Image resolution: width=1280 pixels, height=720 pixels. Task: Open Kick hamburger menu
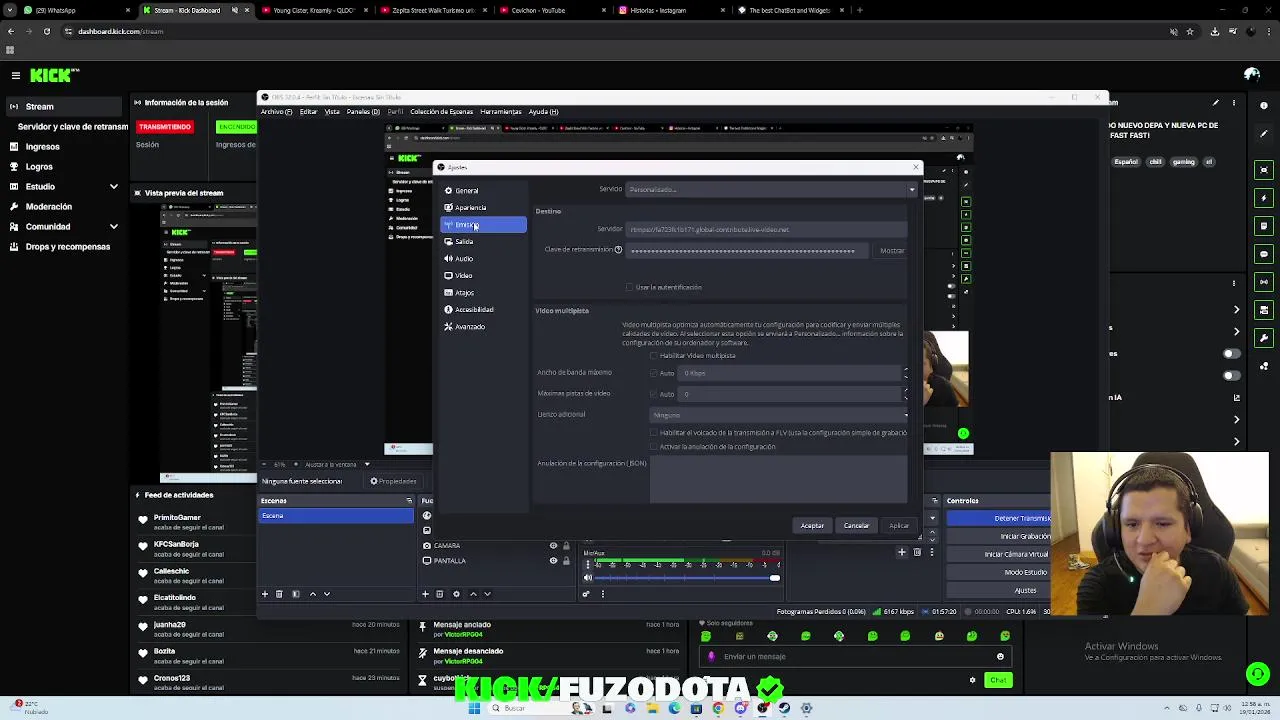point(15,75)
